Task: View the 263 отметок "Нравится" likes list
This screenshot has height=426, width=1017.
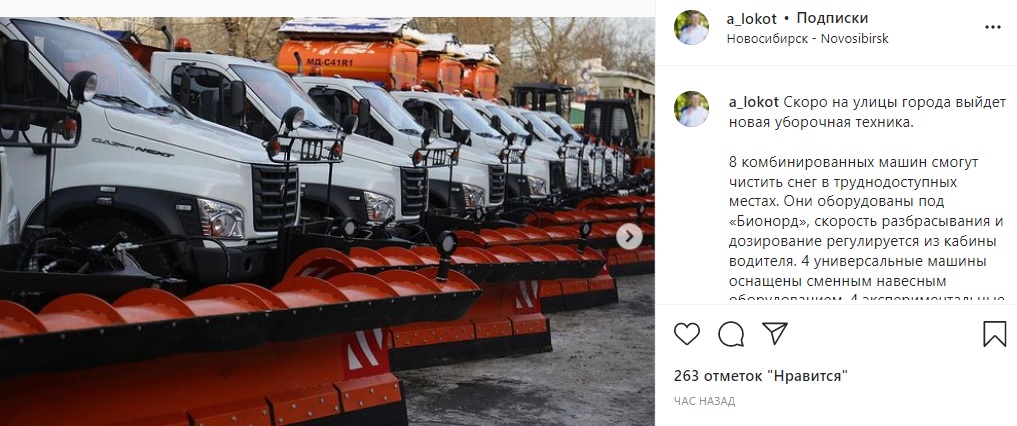Action: coord(761,376)
